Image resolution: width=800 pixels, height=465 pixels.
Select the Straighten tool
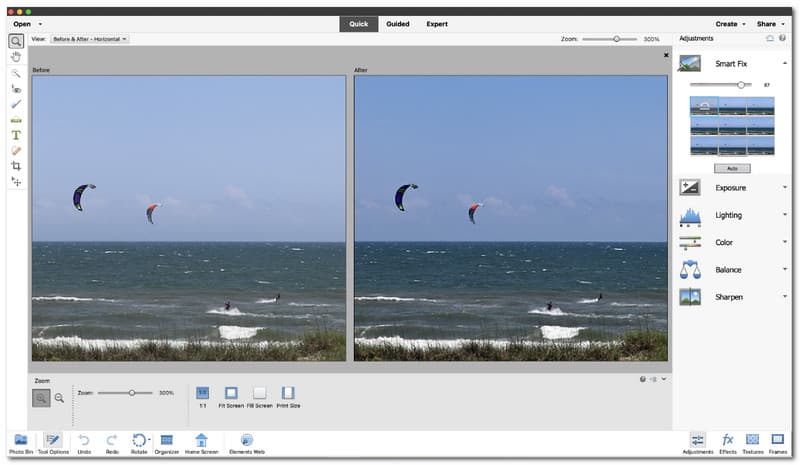[16, 119]
